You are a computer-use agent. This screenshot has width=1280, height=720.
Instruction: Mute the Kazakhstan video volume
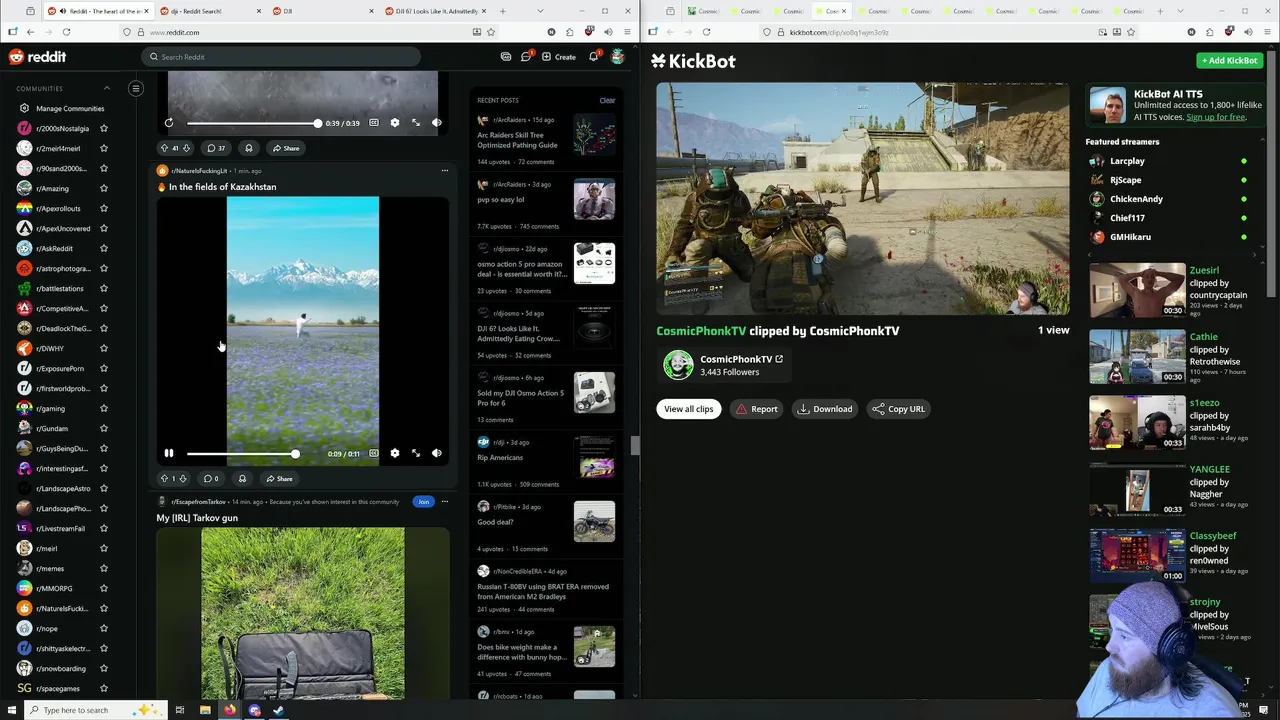coord(437,454)
